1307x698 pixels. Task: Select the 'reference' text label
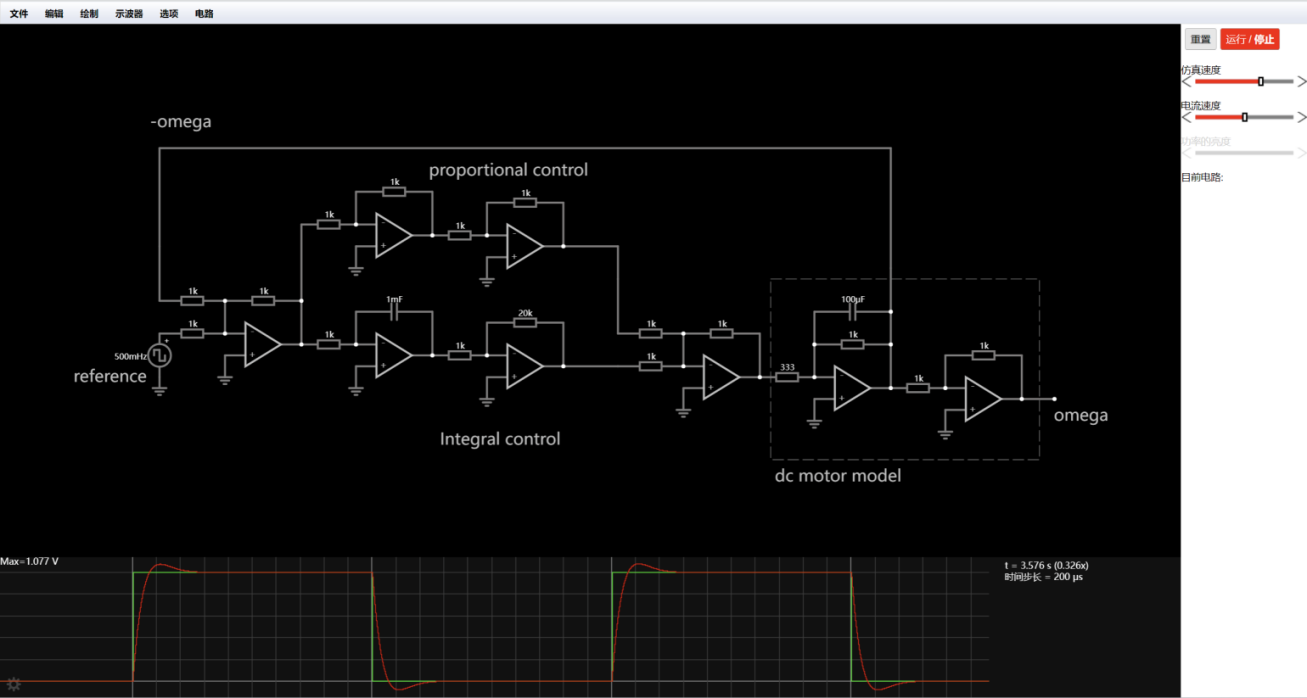point(110,377)
